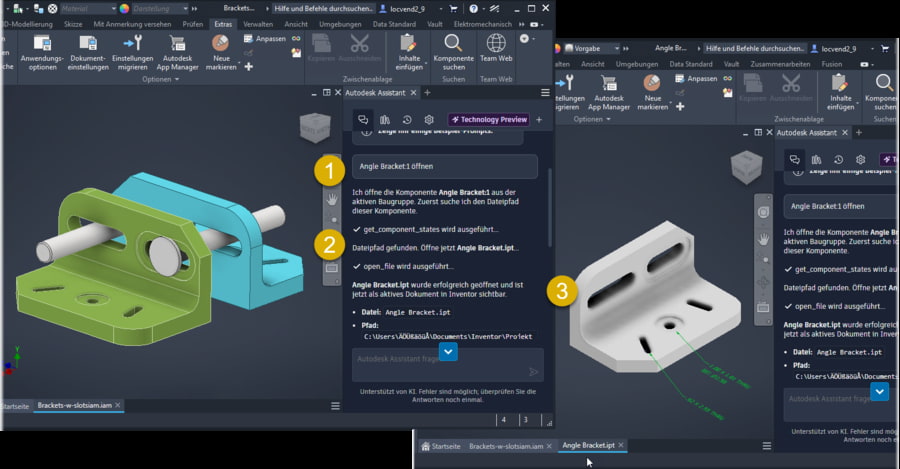900x469 pixels.
Task: Click Inhalte einfügen in the right window
Action: tap(840, 93)
